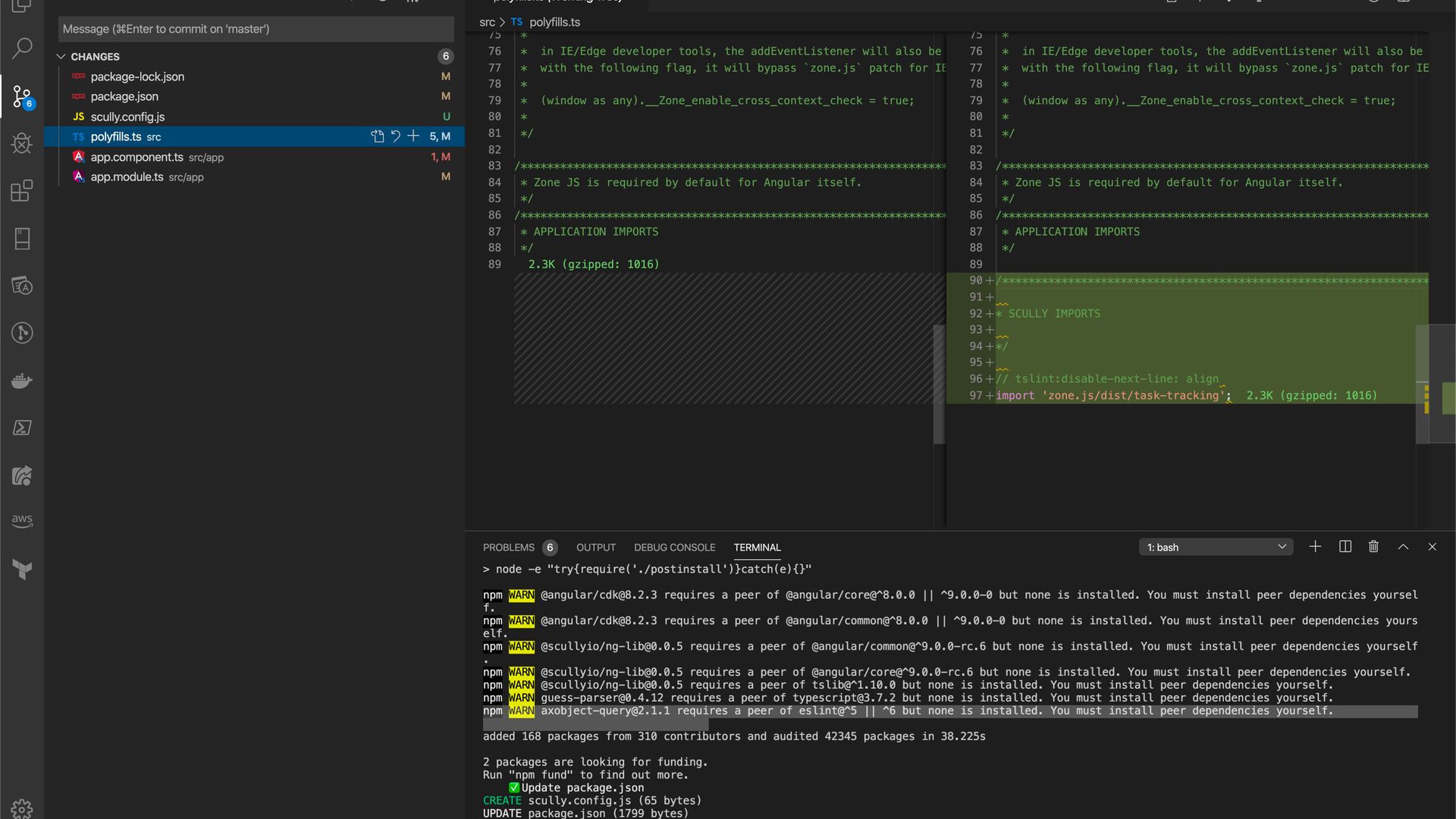The width and height of the screenshot is (1456, 819).
Task: Stage changes for polyfills.ts with plus icon
Action: 413,136
